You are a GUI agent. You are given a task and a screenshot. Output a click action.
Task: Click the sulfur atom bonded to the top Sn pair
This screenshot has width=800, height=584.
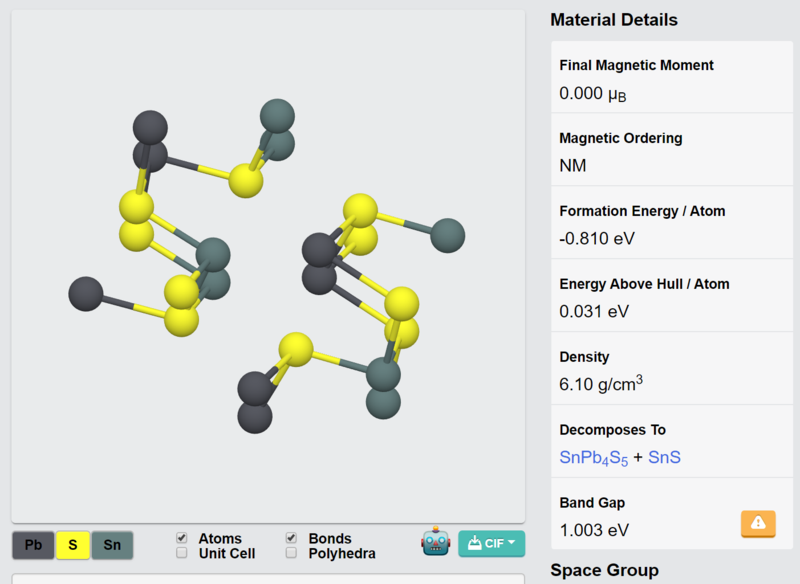[246, 181]
